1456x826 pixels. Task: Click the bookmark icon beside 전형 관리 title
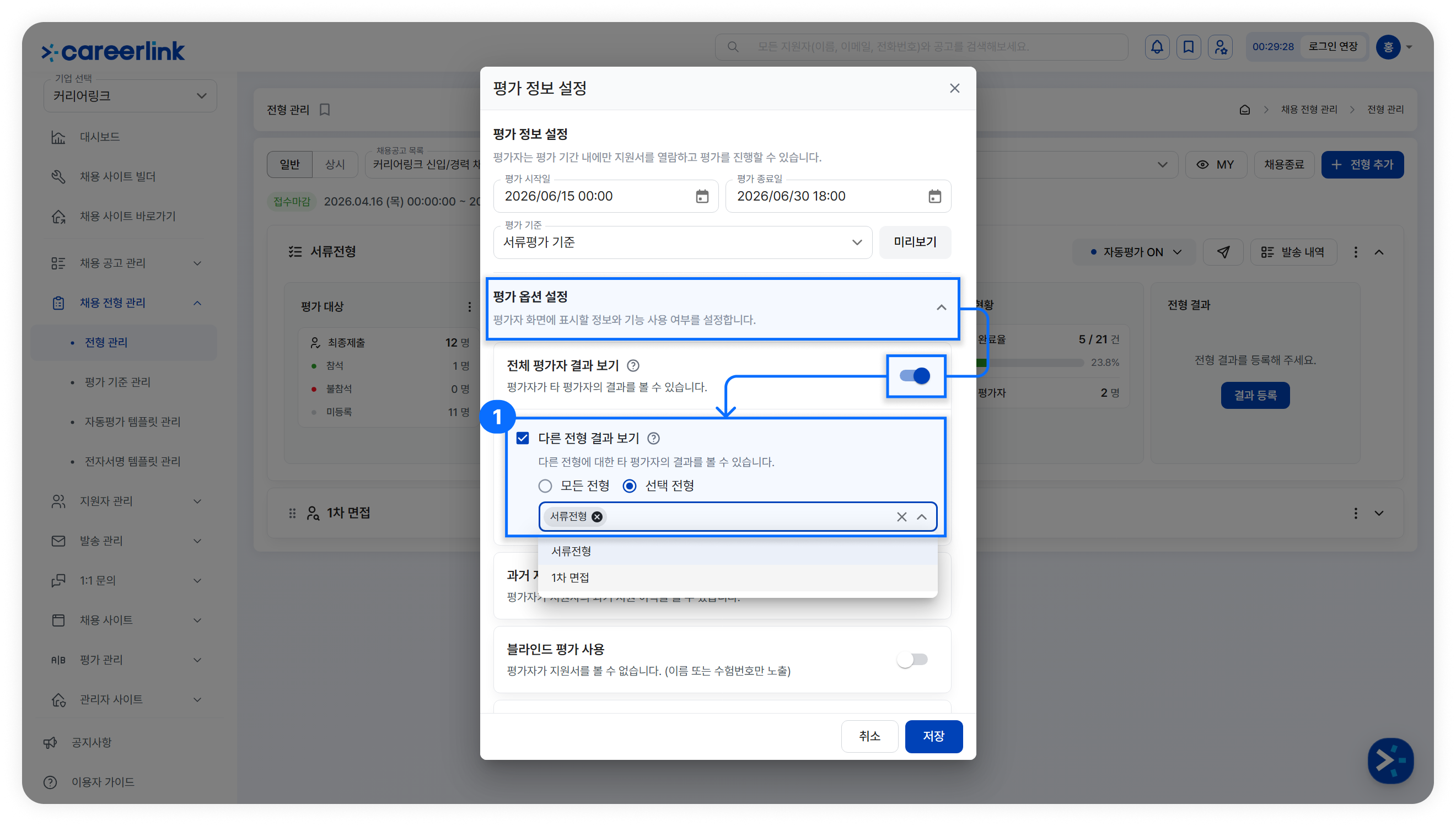click(325, 109)
